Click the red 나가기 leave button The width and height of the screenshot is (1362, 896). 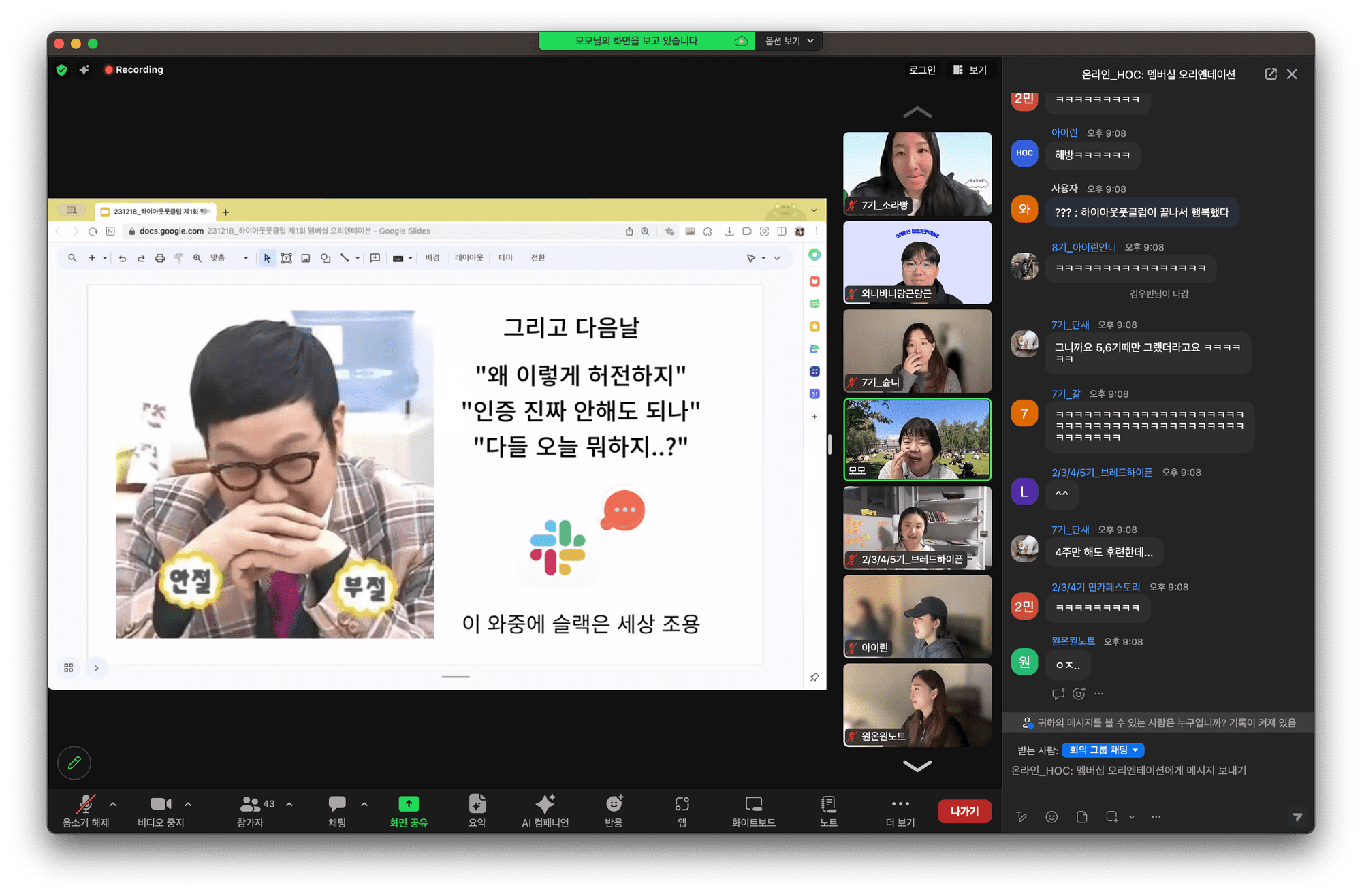pyautogui.click(x=964, y=811)
